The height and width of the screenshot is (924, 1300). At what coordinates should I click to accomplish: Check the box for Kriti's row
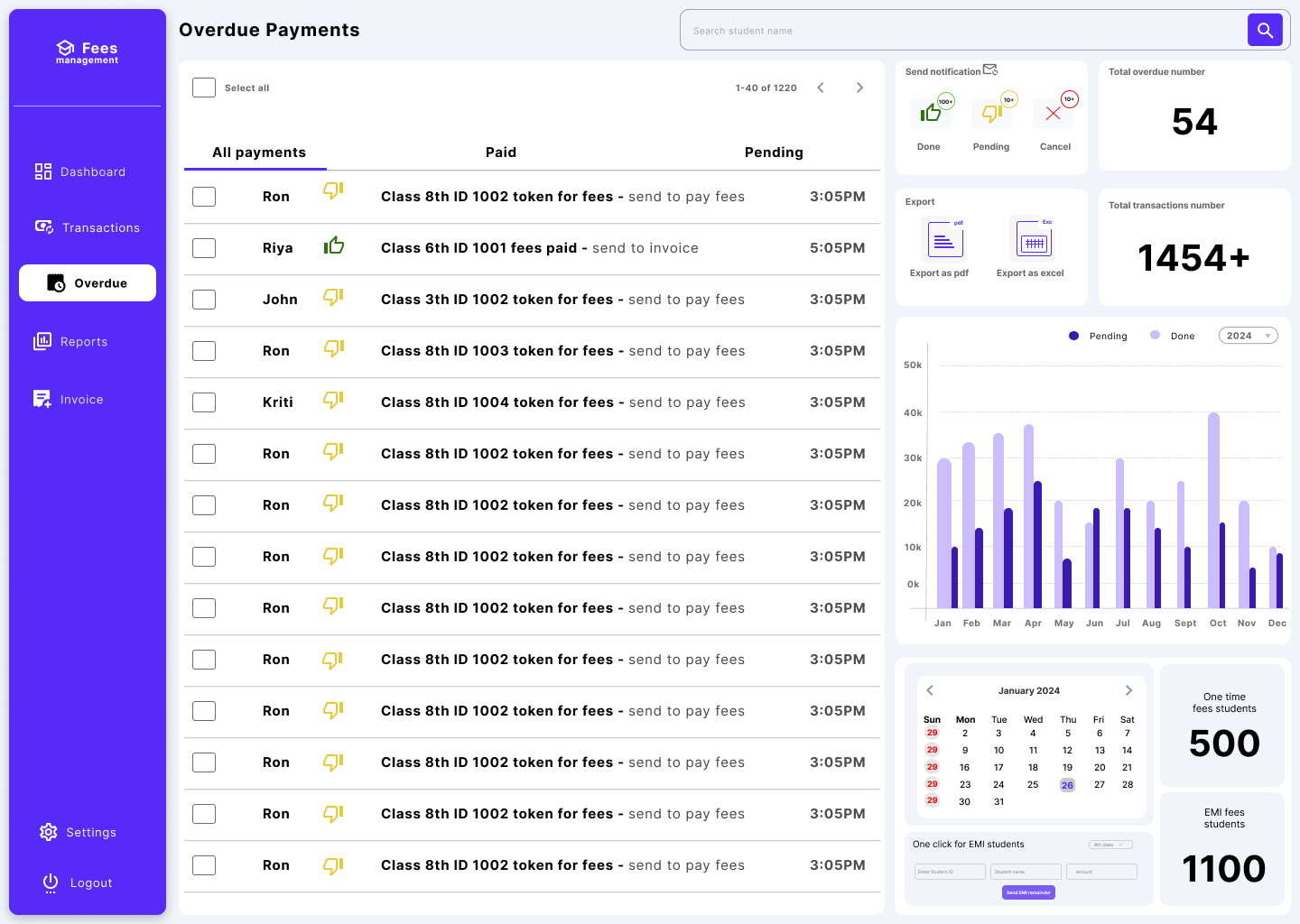click(204, 402)
